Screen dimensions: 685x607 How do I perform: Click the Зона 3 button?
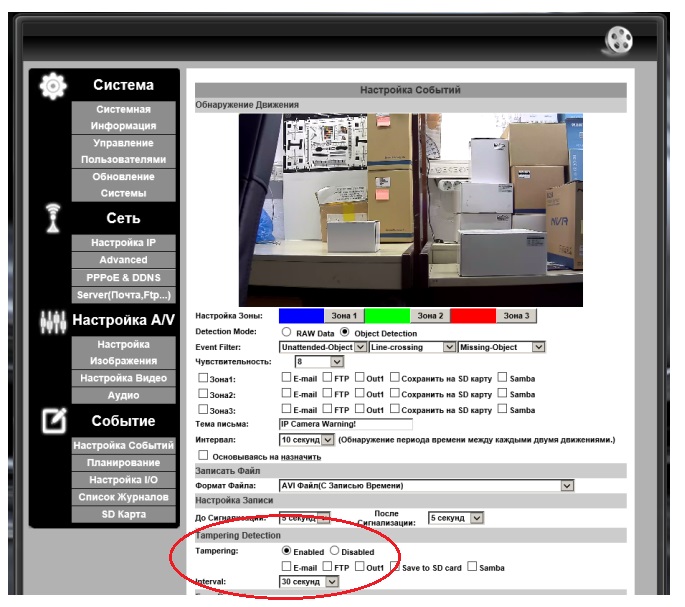coord(516,316)
